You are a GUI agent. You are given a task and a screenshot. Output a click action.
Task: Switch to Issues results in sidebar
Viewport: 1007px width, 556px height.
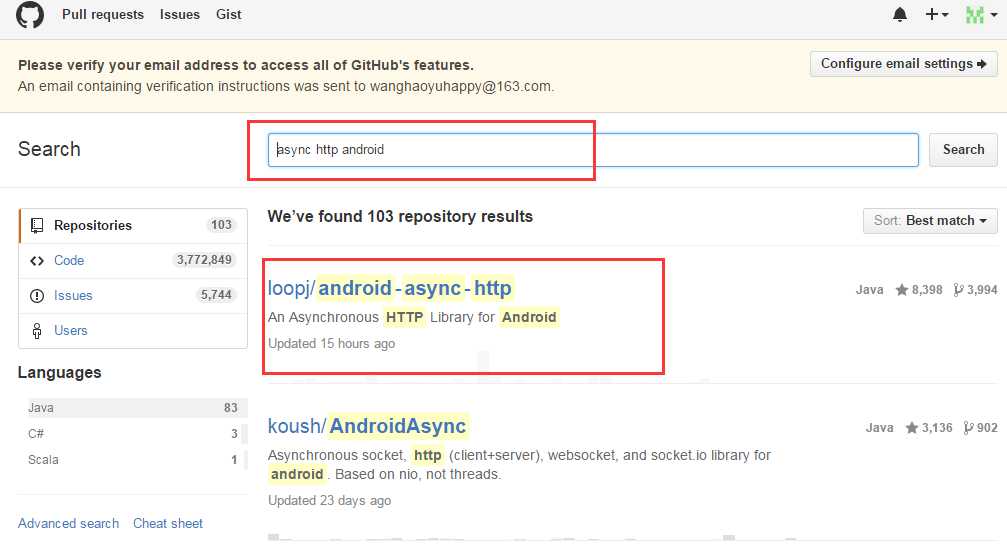[x=133, y=295]
